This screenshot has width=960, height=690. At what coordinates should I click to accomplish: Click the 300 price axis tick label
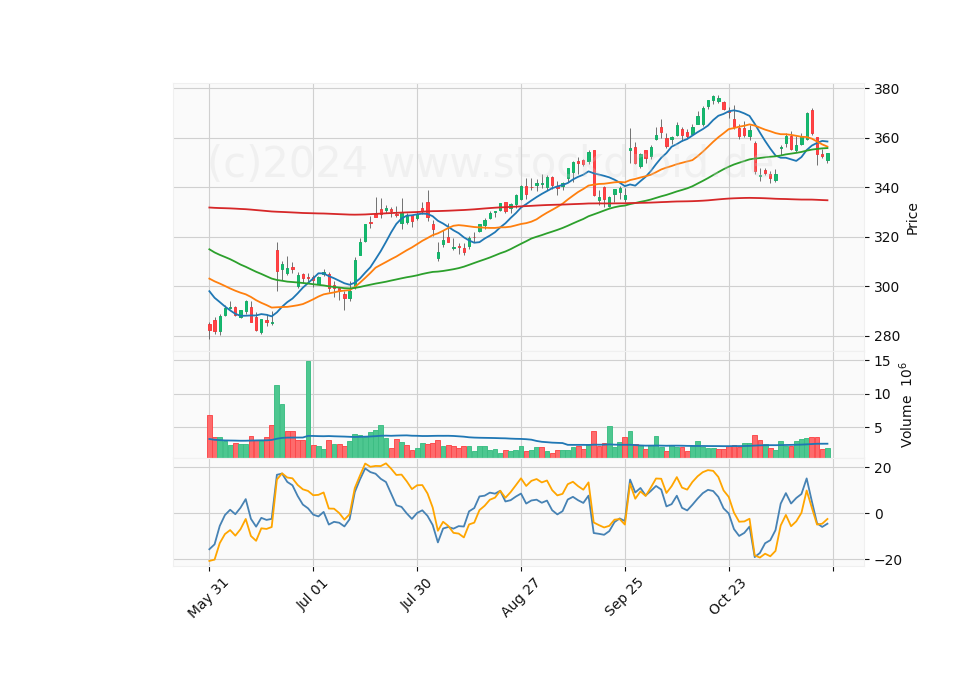click(x=887, y=287)
